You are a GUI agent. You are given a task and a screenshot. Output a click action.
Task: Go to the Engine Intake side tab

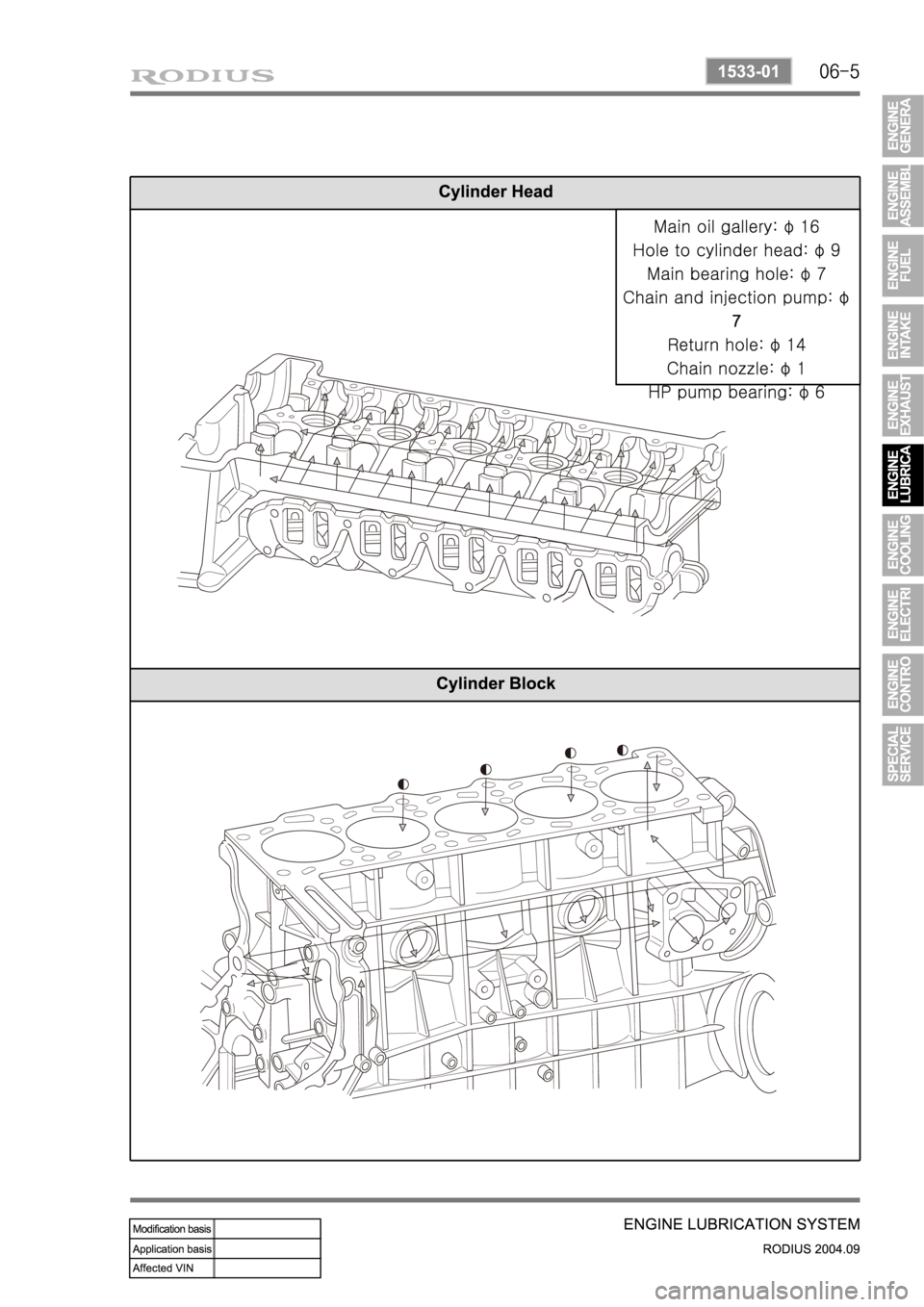click(x=900, y=335)
